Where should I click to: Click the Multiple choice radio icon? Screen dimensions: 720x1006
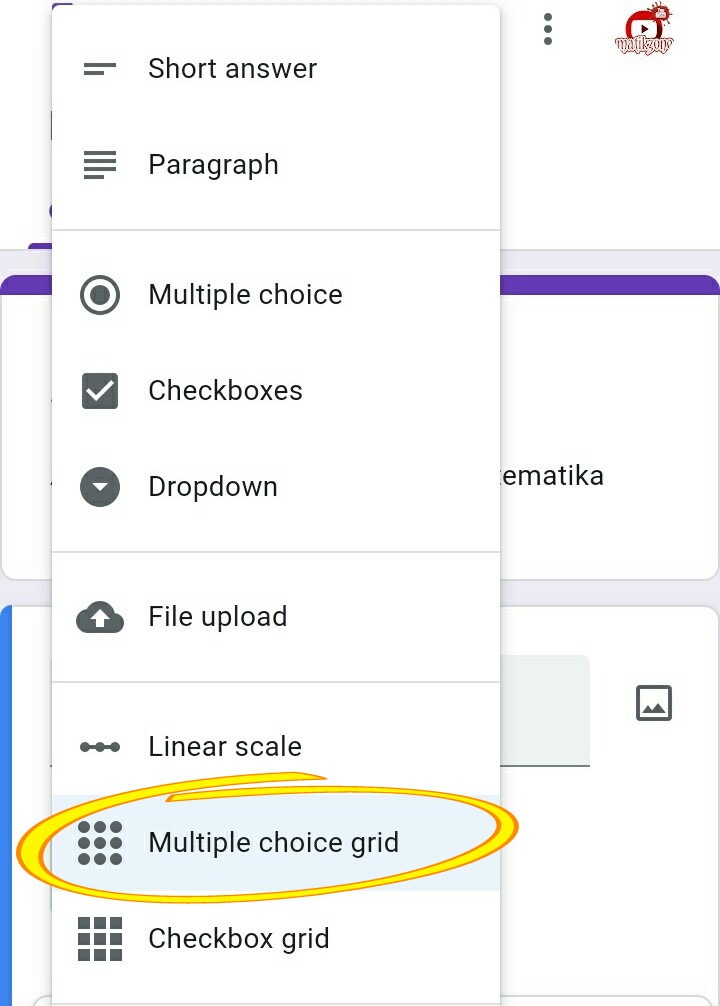pos(100,295)
